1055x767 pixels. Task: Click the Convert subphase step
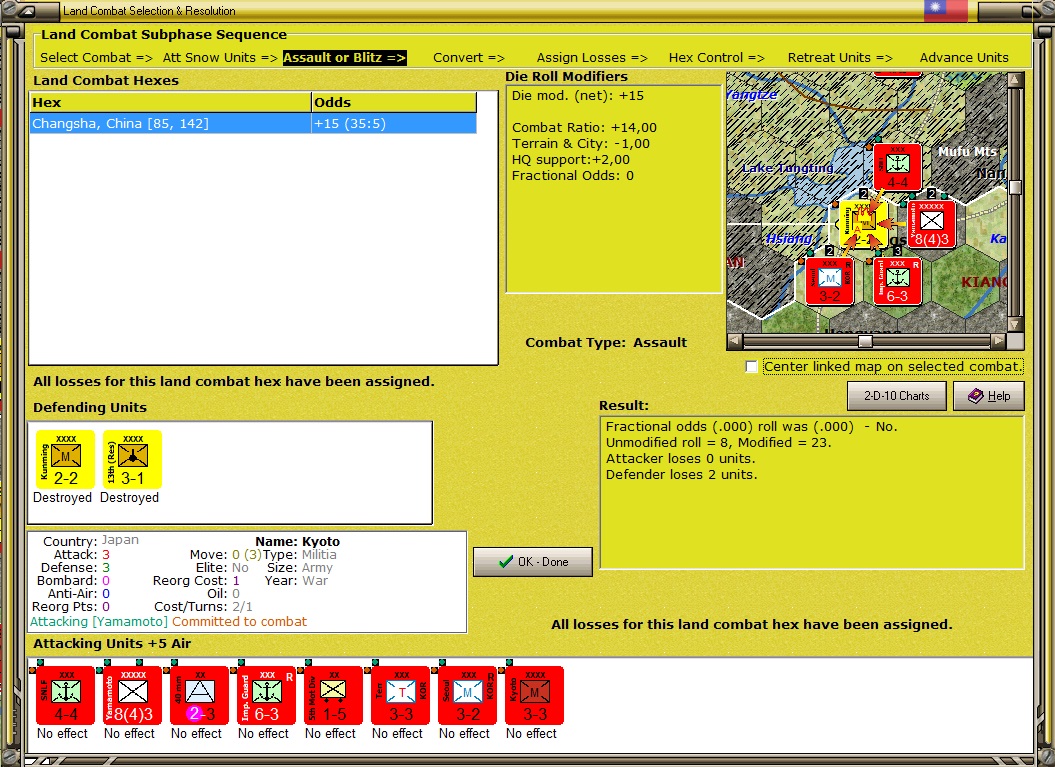[469, 58]
